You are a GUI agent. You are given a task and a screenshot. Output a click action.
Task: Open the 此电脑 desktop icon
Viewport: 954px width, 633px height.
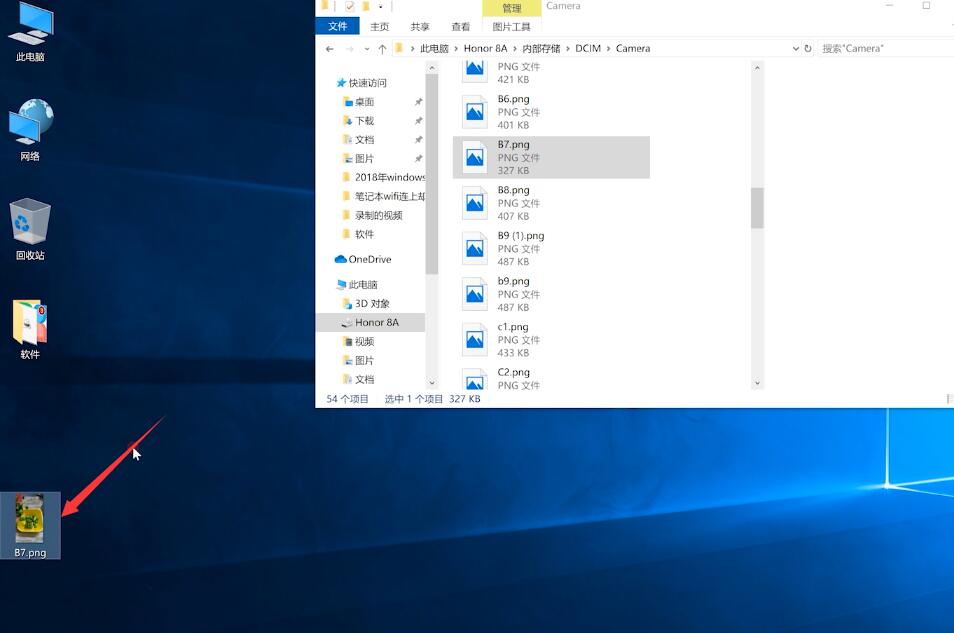pos(30,32)
